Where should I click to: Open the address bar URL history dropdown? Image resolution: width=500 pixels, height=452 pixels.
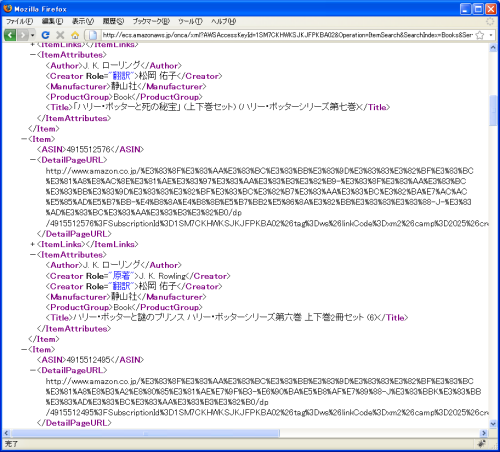(491, 35)
